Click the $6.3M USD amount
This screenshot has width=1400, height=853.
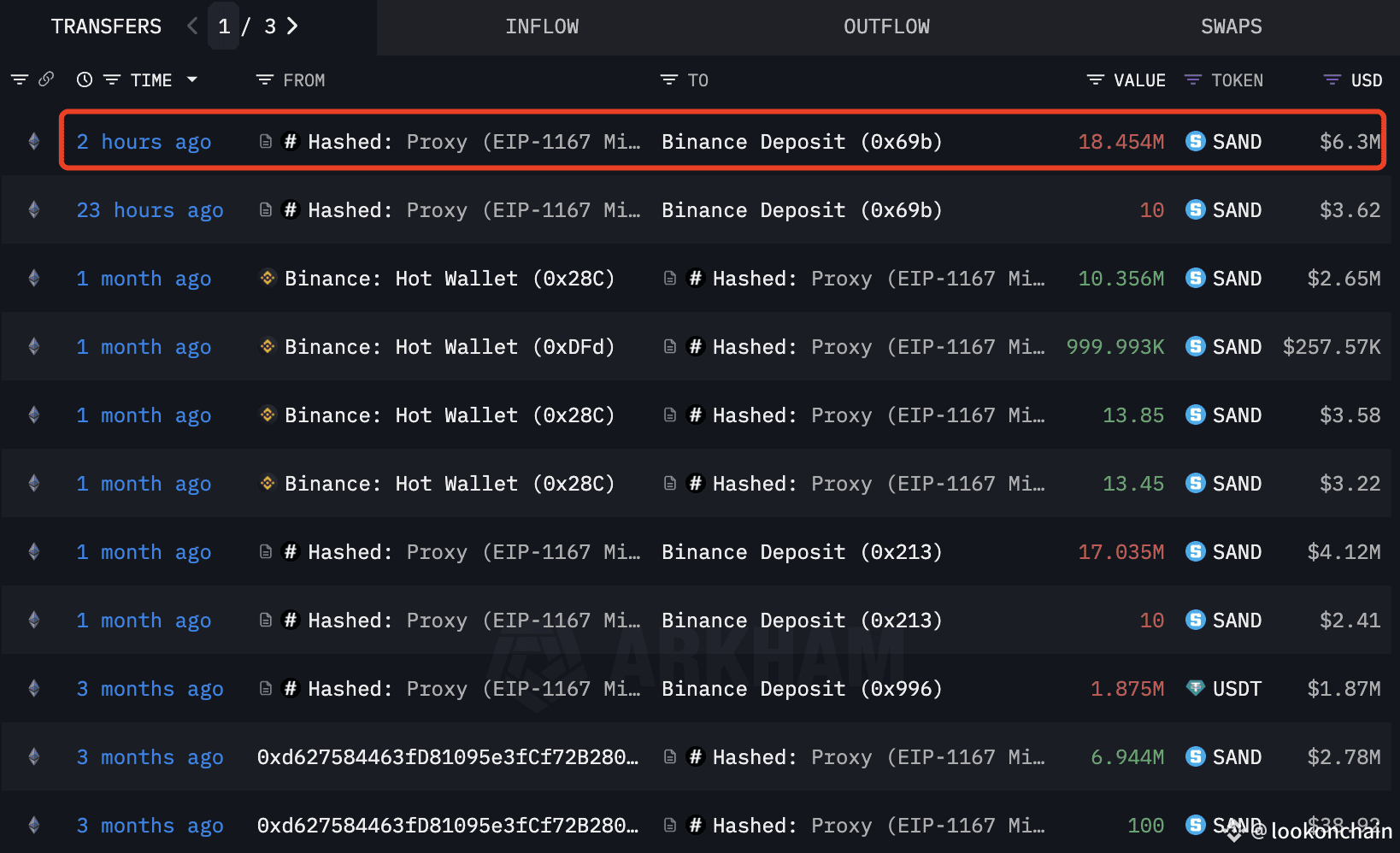pyautogui.click(x=1350, y=142)
